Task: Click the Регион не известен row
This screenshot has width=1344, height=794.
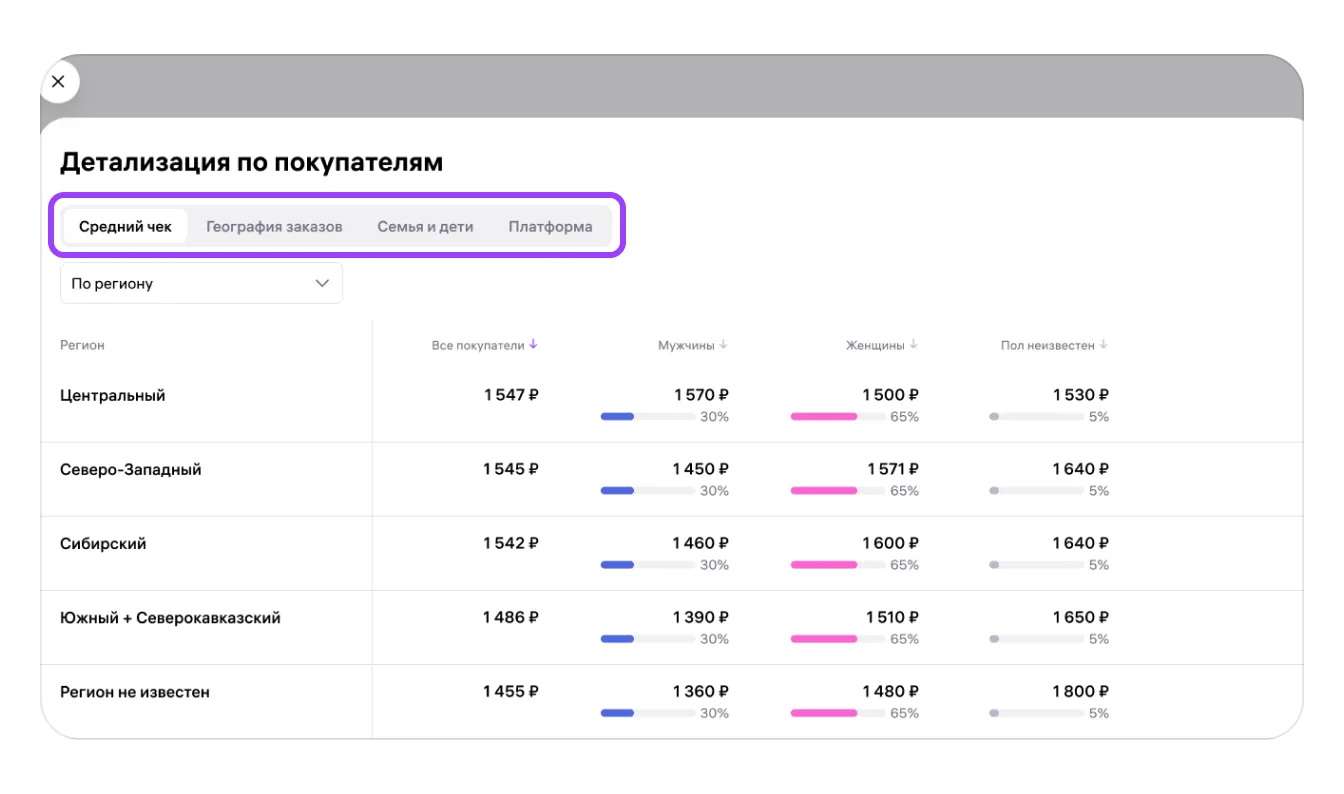Action: (x=135, y=692)
